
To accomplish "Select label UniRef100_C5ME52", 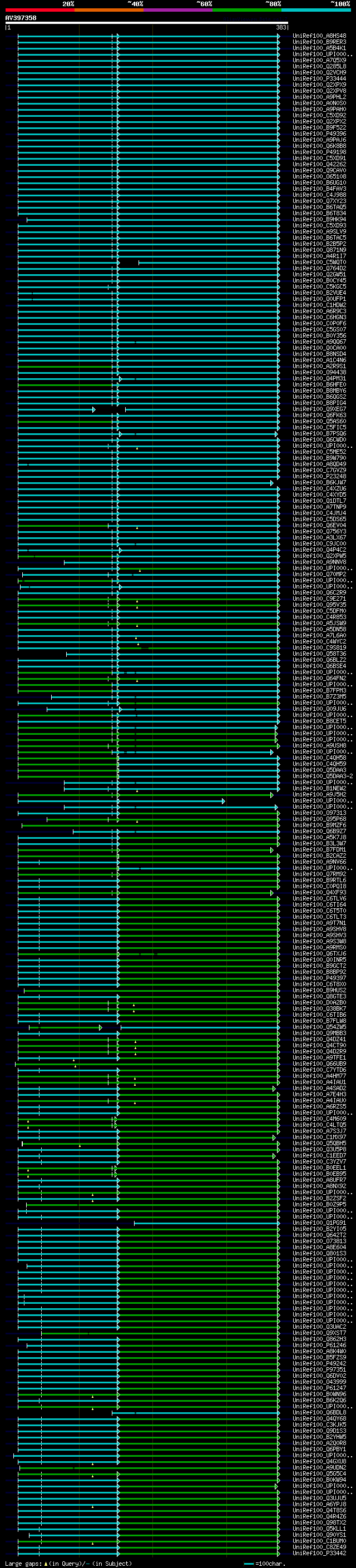I will 319,452.
